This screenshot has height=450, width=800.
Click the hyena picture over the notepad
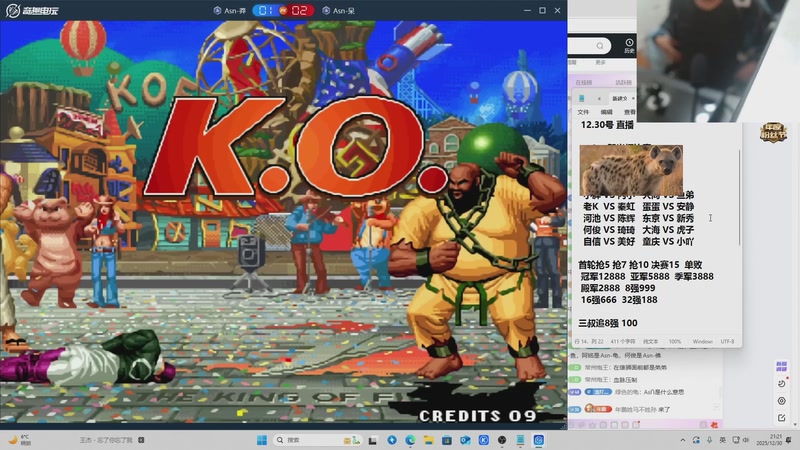(x=631, y=170)
